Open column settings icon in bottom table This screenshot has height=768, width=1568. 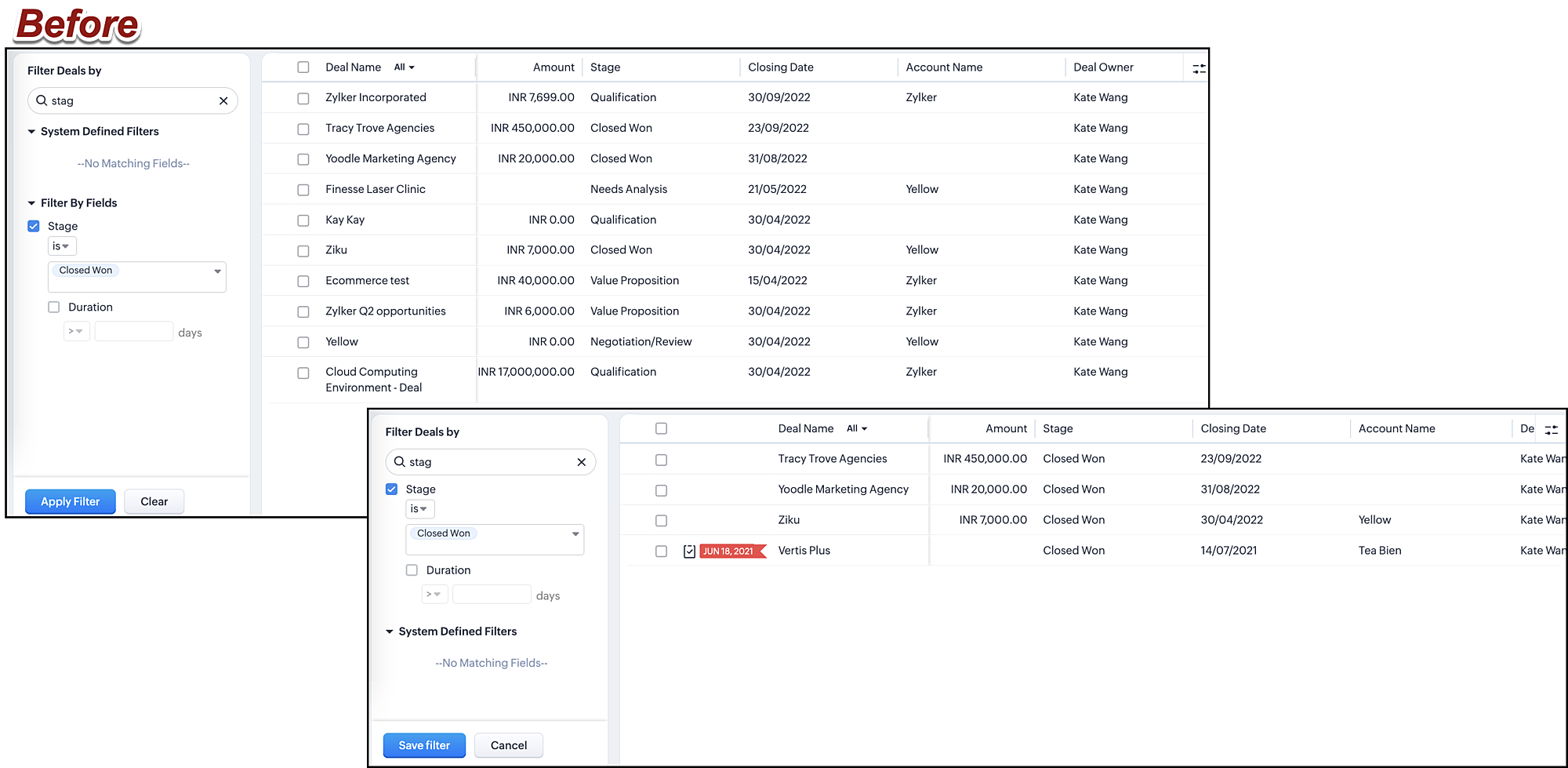click(1551, 430)
